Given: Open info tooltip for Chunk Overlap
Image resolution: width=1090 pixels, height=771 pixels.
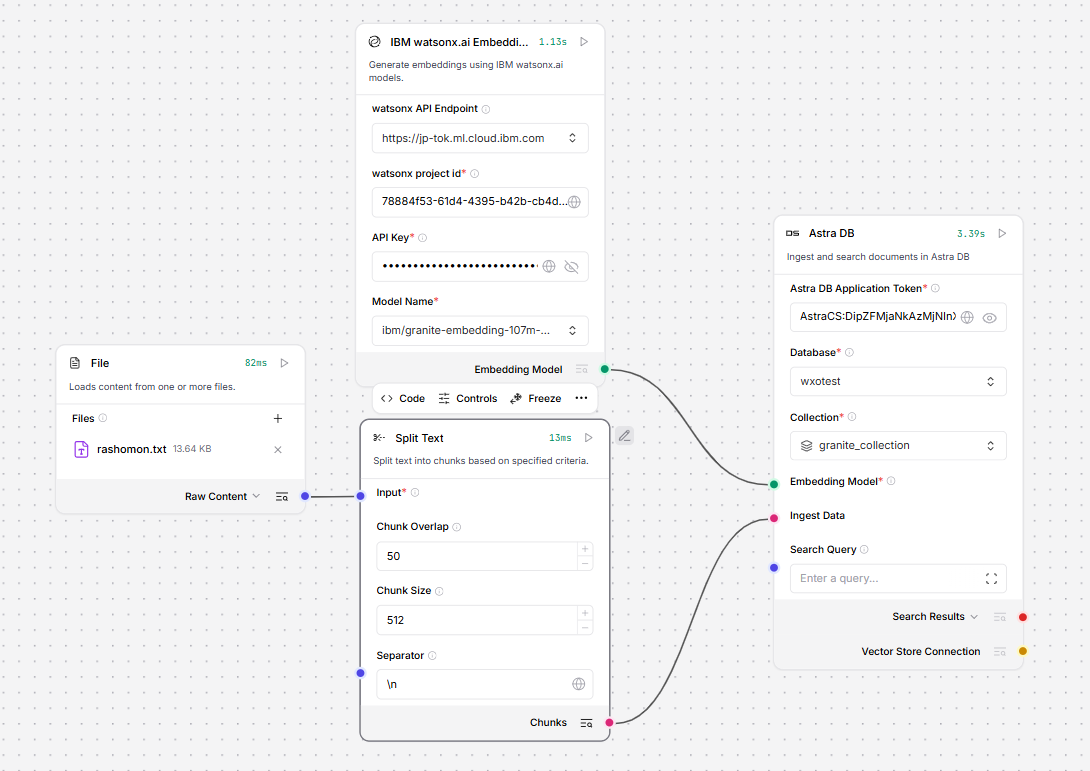Looking at the screenshot, I should [457, 527].
